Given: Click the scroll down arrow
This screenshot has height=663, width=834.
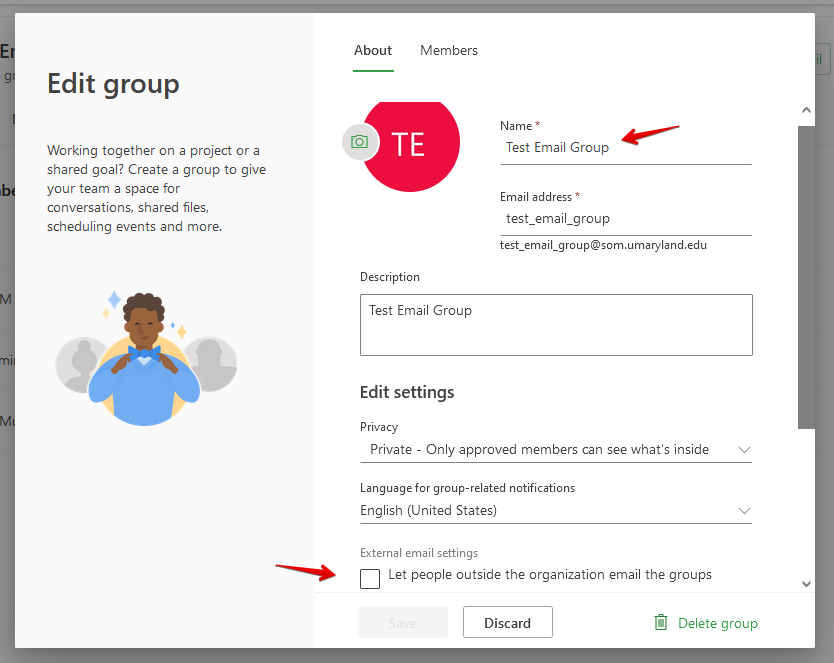Looking at the screenshot, I should click(x=807, y=584).
